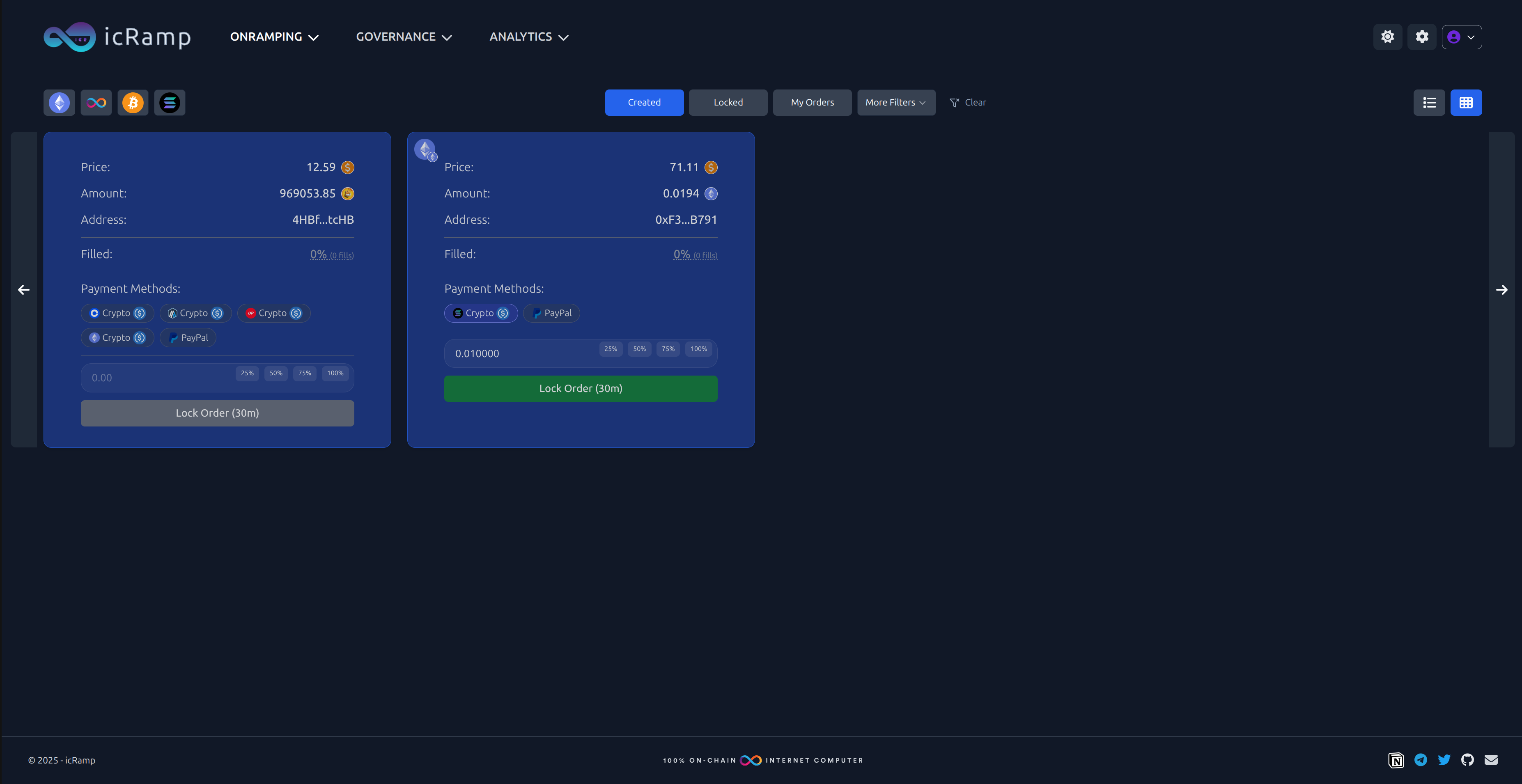Image resolution: width=1522 pixels, height=784 pixels.
Task: Enable the My Orders filter
Action: (812, 102)
